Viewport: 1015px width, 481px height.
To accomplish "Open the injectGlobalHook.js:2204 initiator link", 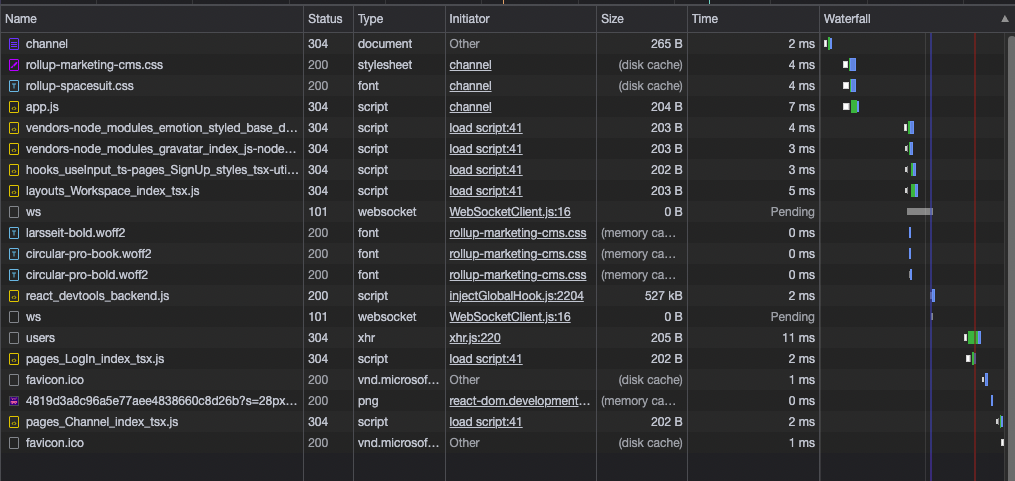I will [x=516, y=296].
